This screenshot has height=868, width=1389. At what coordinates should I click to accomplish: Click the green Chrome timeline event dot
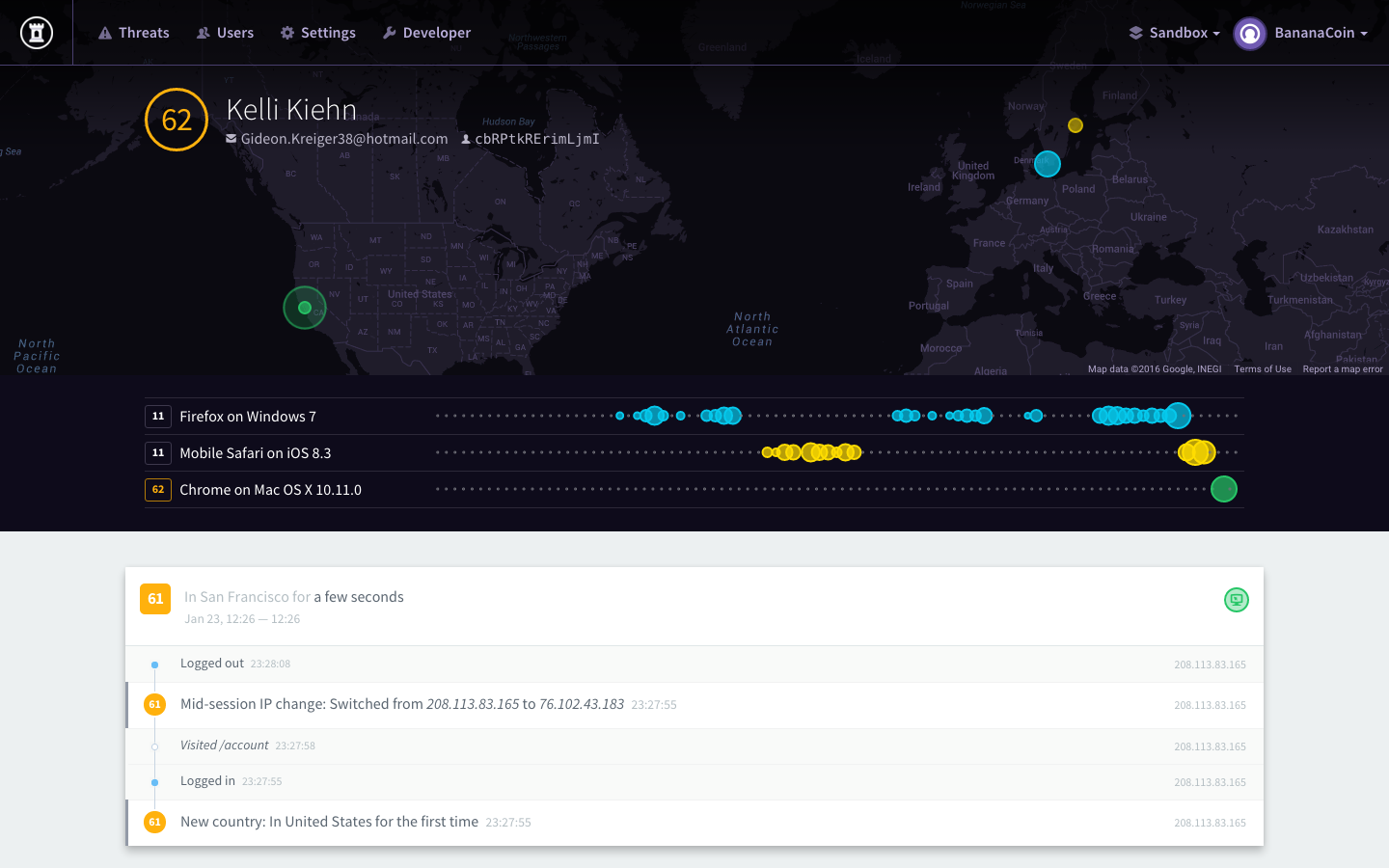[x=1223, y=489]
